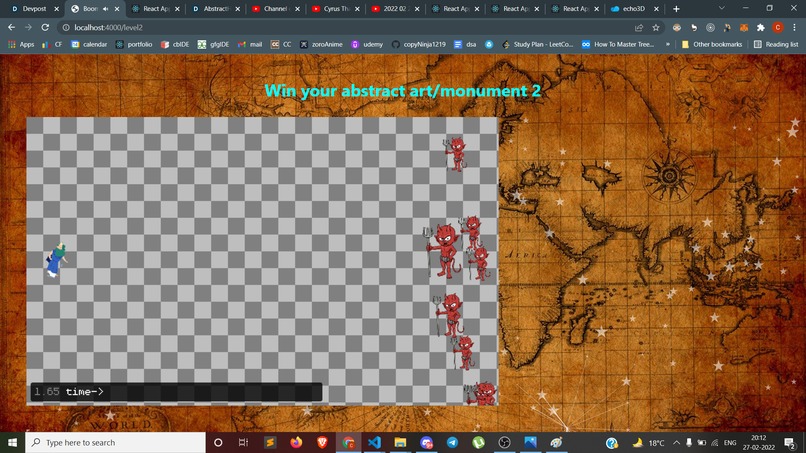
Task: Launch Brave browser from the taskbar
Action: (x=322, y=442)
